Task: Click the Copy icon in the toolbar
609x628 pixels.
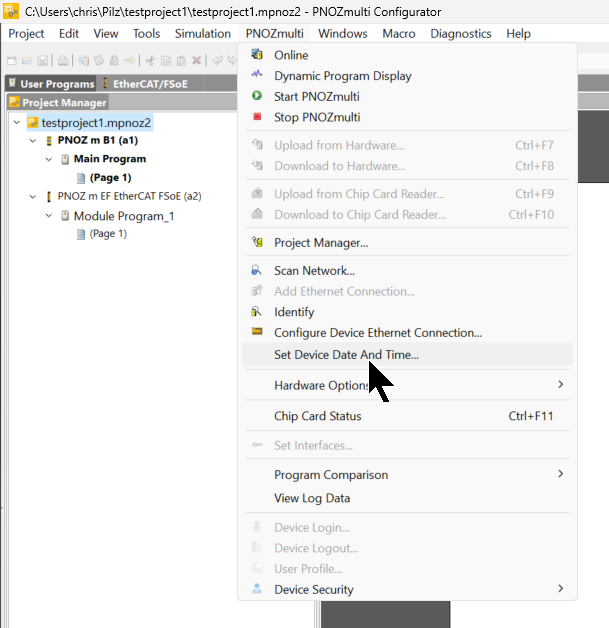Action: point(166,60)
